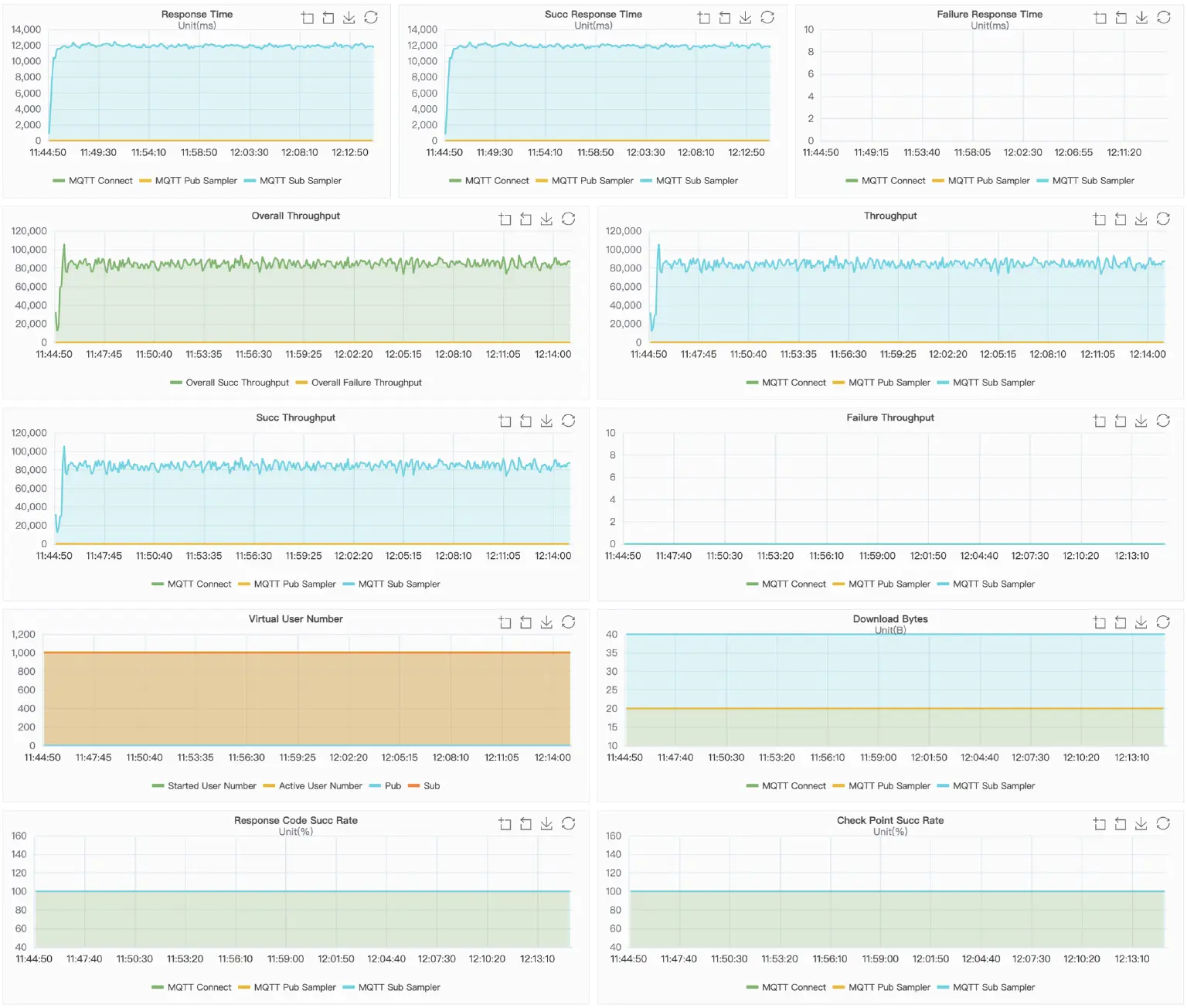
Task: Activate data zoom on Response Time chart
Action: (x=308, y=17)
